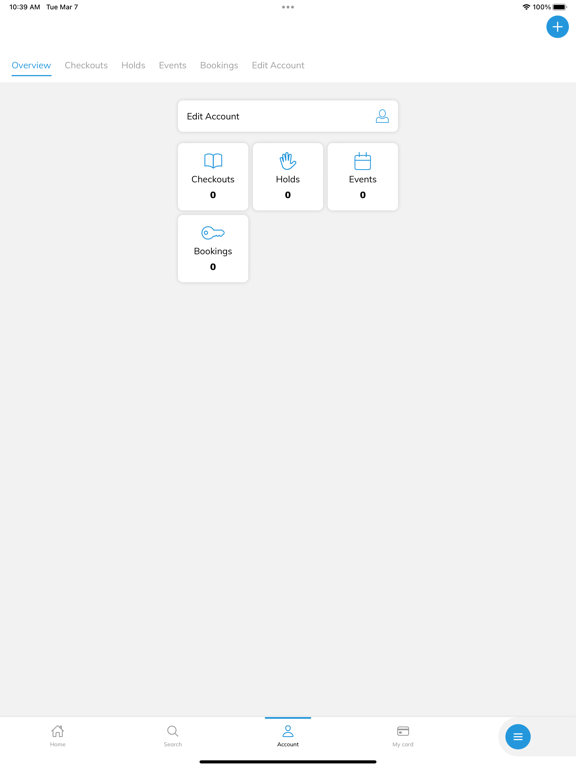
Task: Tap the blue plus button
Action: (557, 27)
